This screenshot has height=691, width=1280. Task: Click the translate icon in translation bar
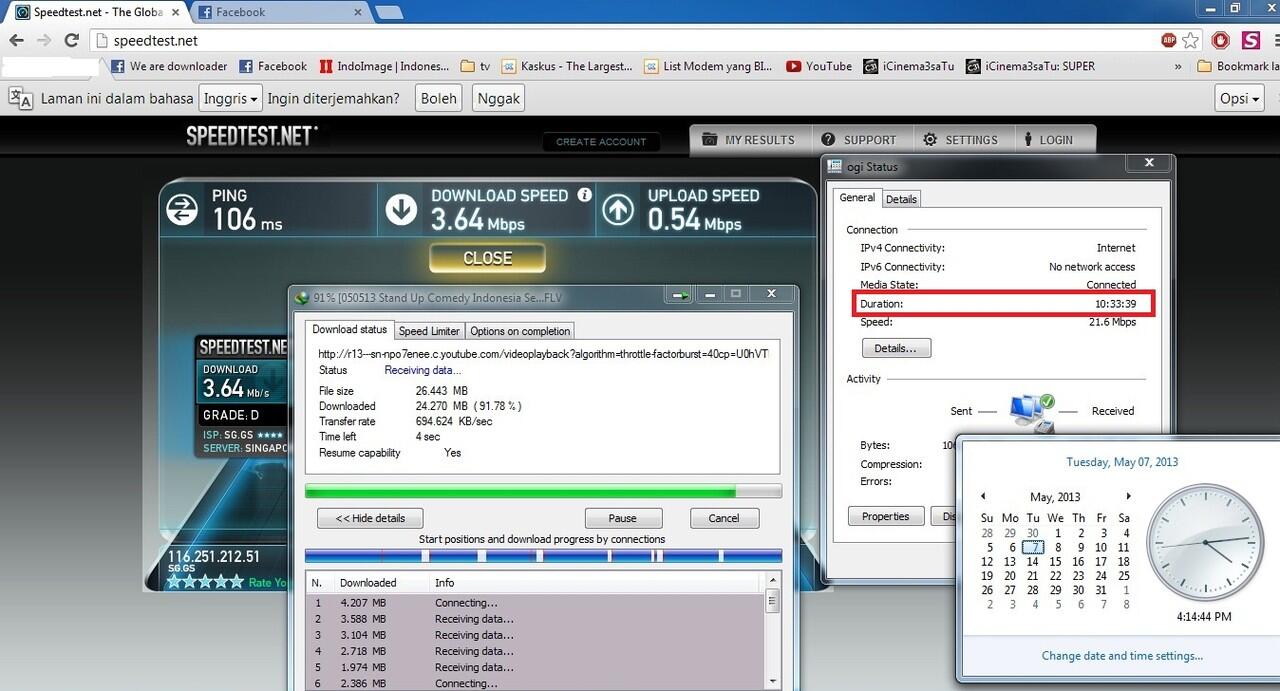[x=20, y=98]
